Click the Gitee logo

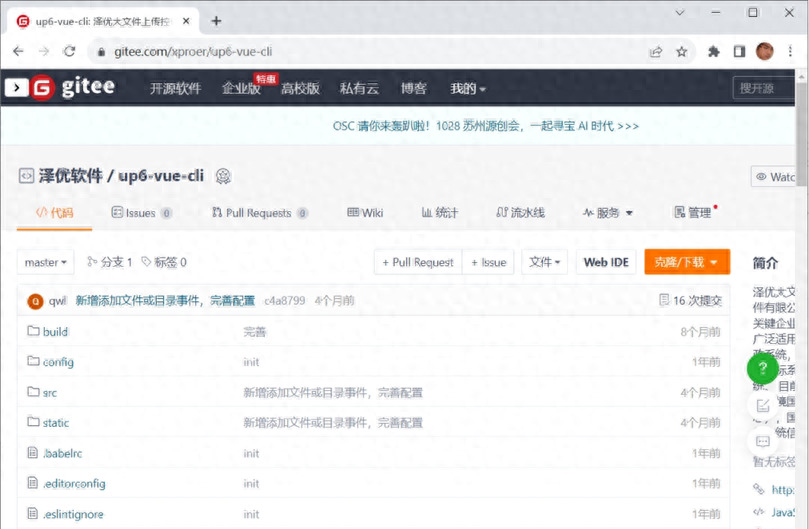click(73, 87)
